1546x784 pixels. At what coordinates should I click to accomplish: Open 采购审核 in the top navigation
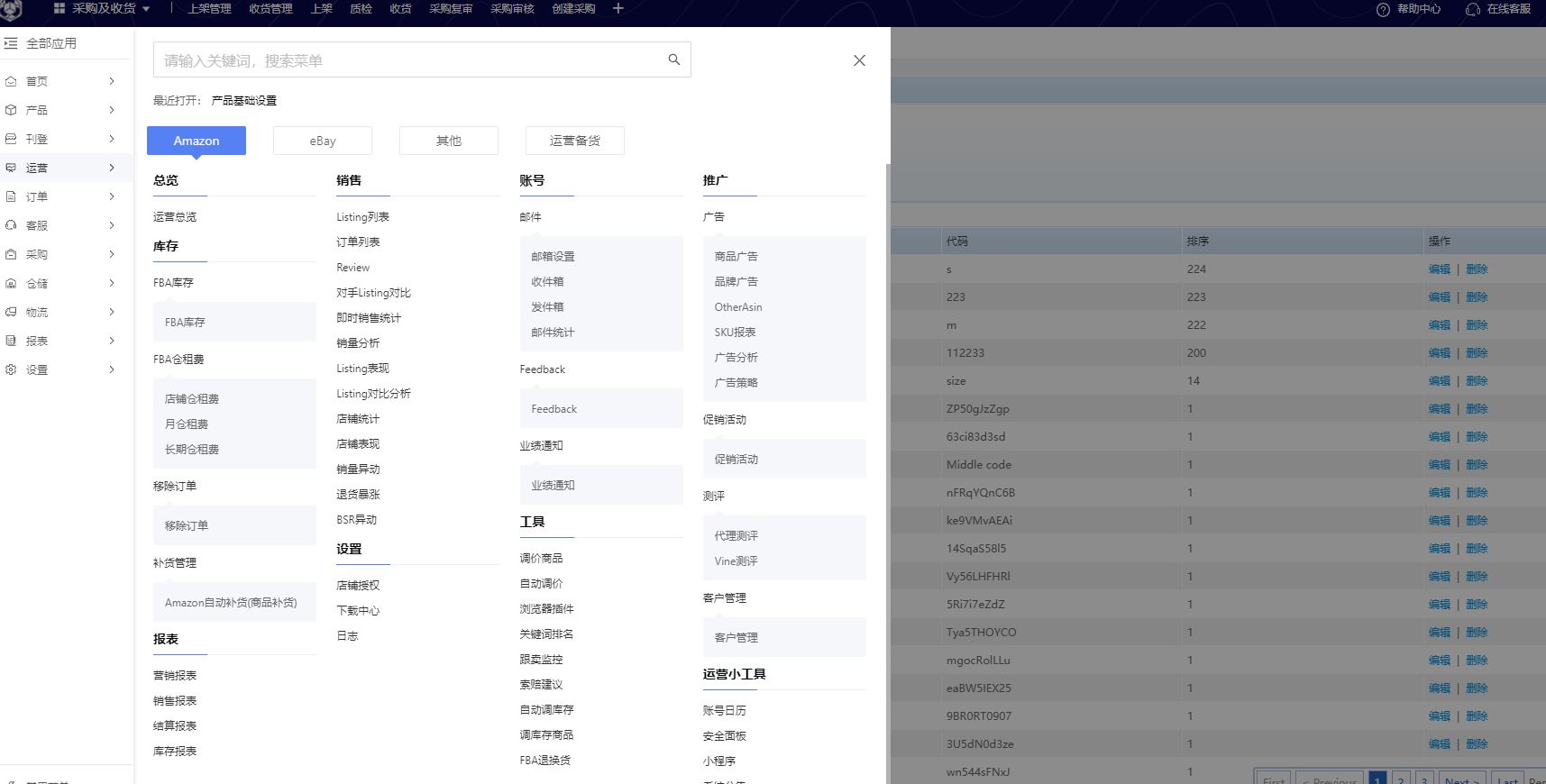512,9
